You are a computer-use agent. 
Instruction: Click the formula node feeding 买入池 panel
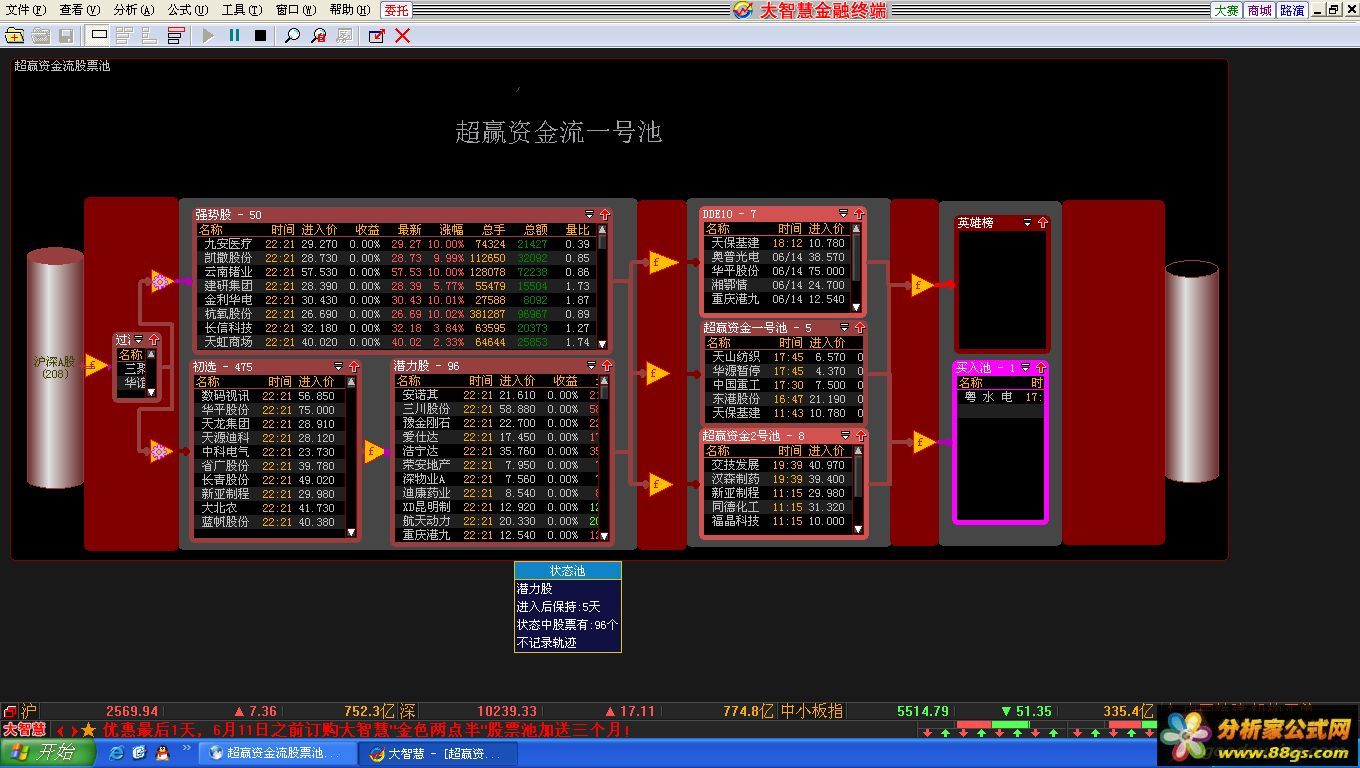pos(923,442)
